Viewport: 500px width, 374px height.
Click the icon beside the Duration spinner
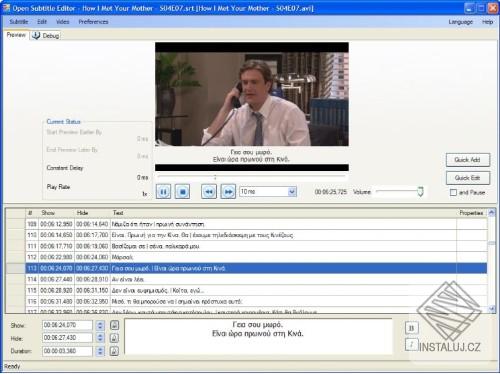pos(114,351)
